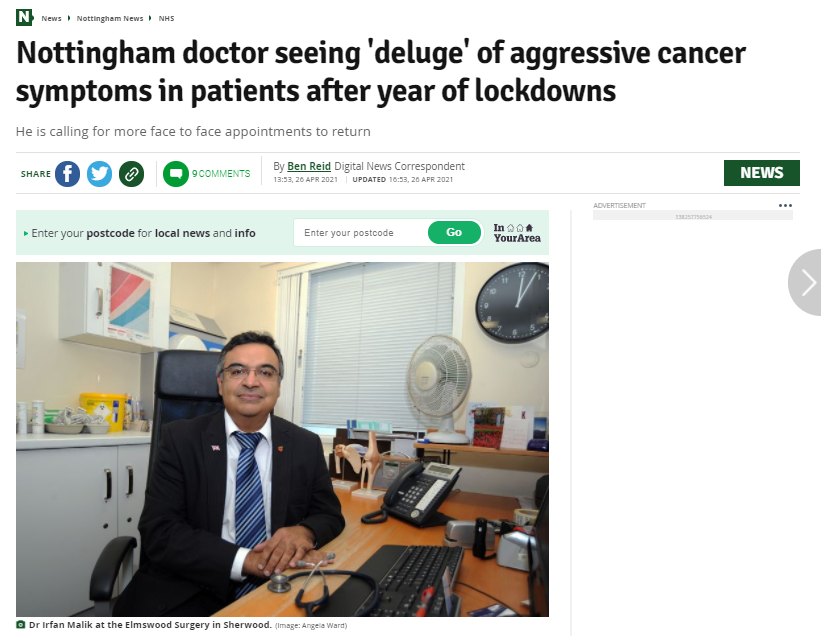This screenshot has height=636, width=821.
Task: Share article on Facebook
Action: tap(68, 174)
